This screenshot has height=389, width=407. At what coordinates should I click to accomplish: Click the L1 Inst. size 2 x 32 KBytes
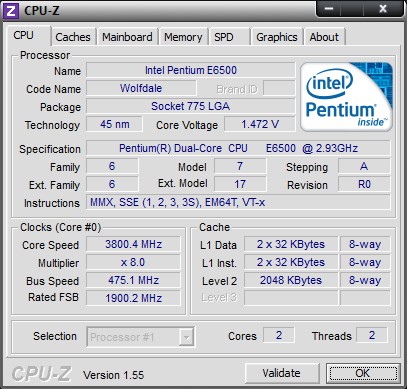pyautogui.click(x=291, y=262)
